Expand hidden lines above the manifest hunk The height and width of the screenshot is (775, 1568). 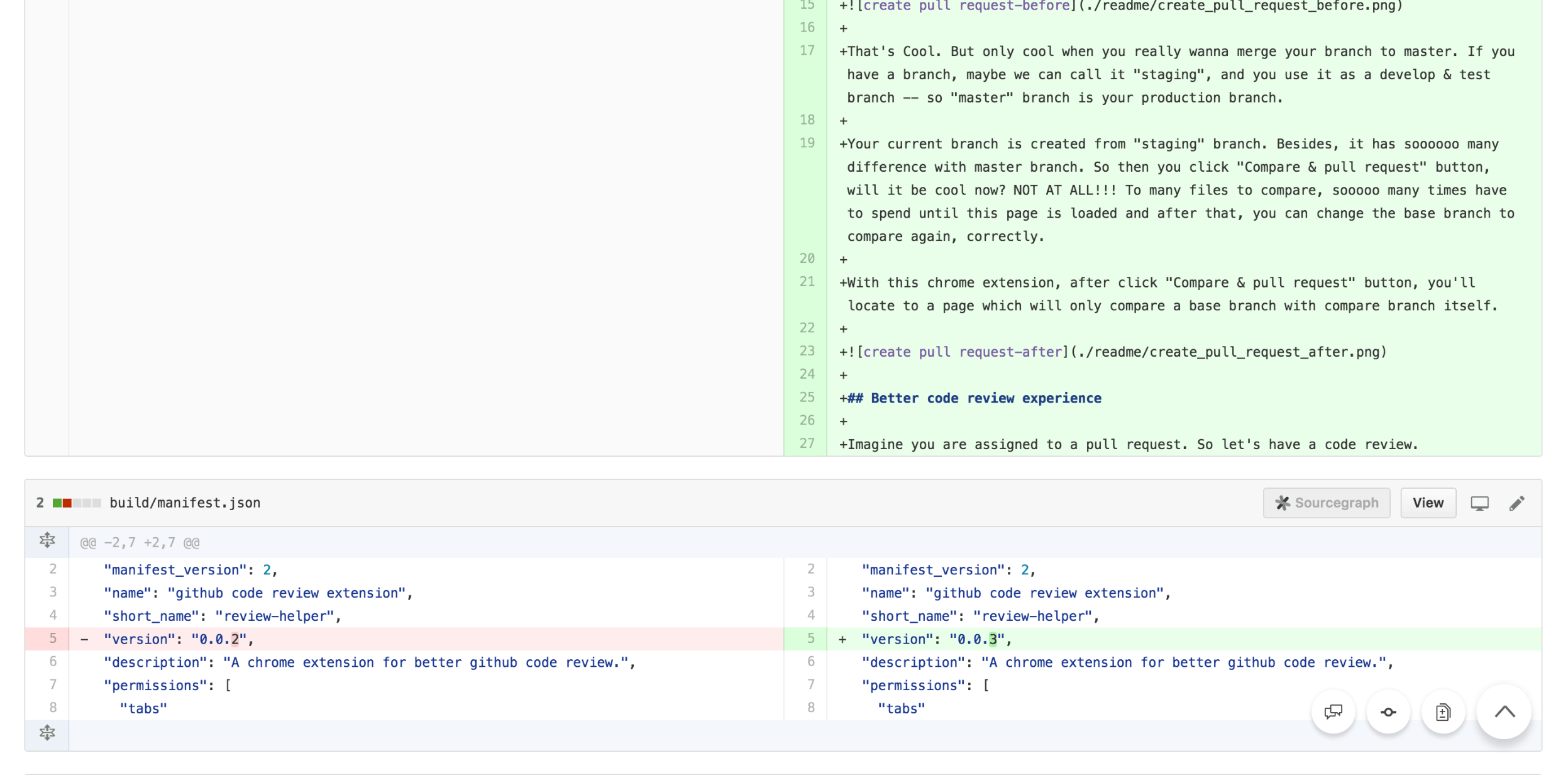coord(47,541)
